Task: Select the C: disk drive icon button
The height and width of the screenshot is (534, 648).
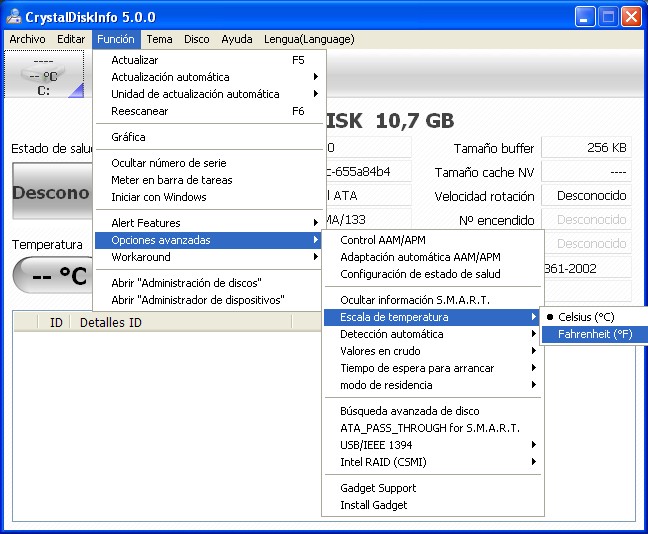Action: [44, 74]
